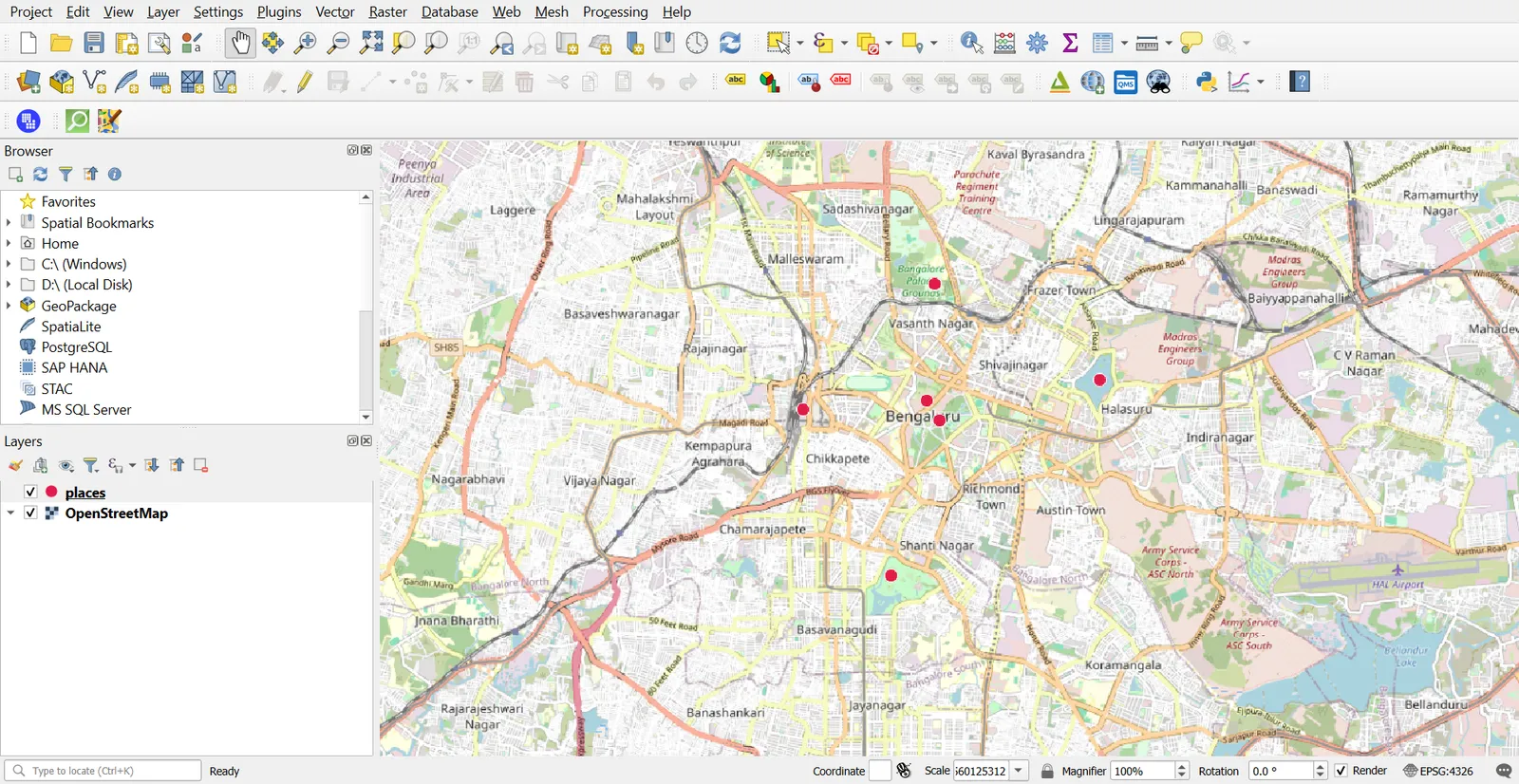Collapse the OpenStreetMap layer expander
This screenshot has height=784, width=1519.
pos(10,513)
